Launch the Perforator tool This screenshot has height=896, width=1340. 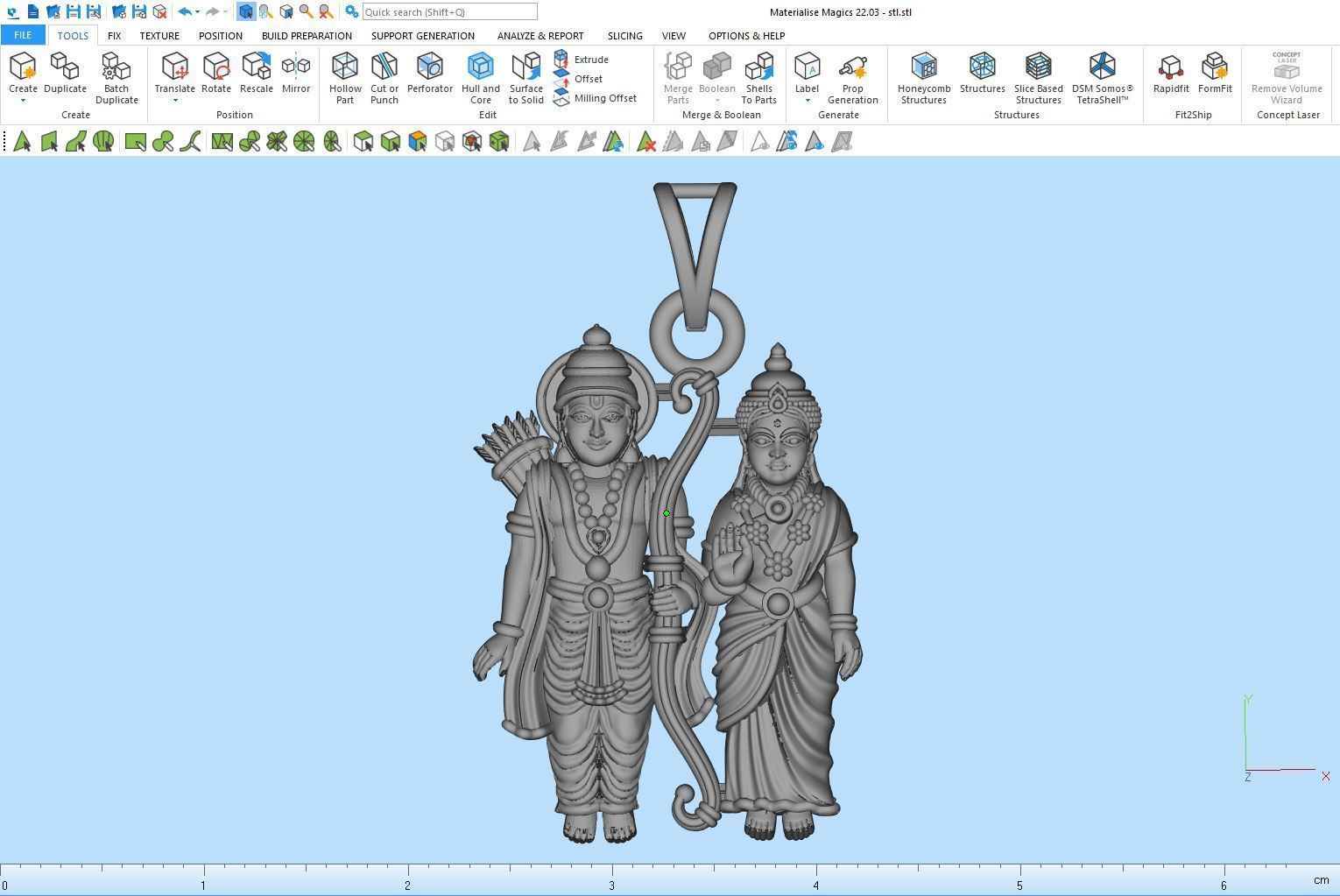pos(430,72)
